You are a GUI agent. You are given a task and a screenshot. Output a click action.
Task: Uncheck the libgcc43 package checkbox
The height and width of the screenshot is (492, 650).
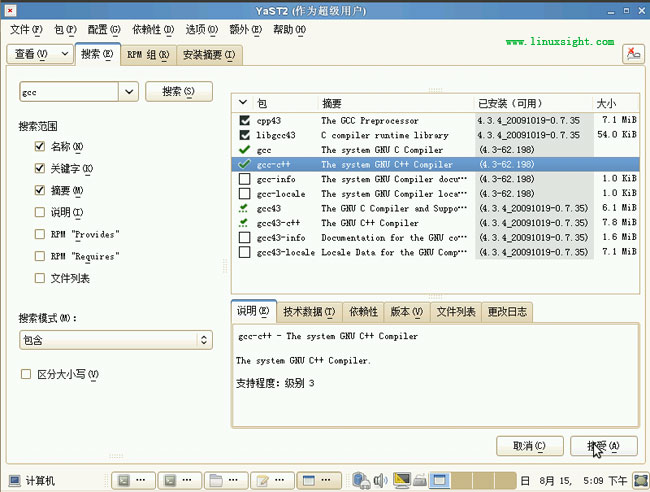coord(245,135)
